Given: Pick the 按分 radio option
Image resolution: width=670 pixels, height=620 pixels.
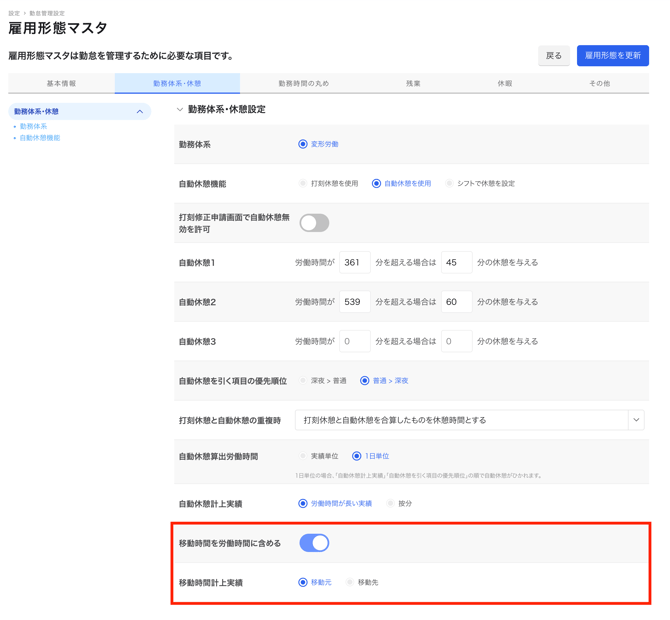Looking at the screenshot, I should tap(391, 504).
